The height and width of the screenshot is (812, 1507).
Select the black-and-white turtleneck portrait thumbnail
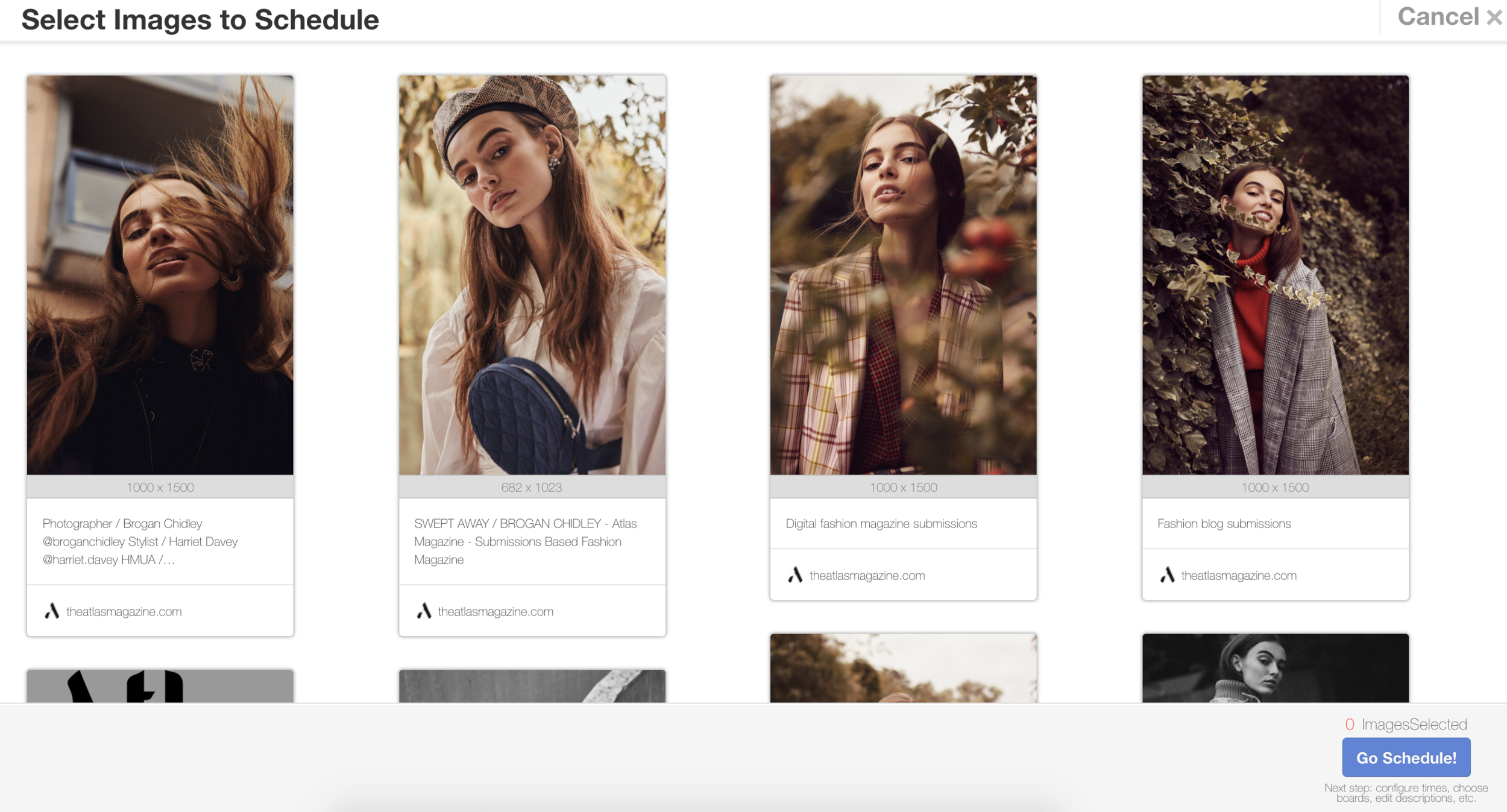(x=1275, y=668)
